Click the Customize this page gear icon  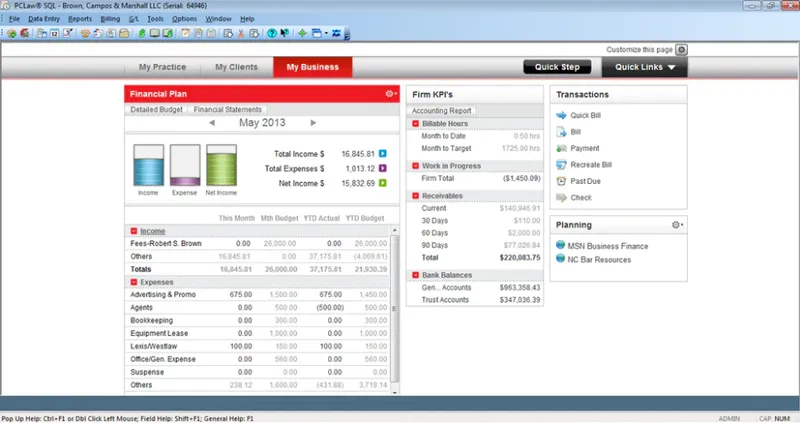[x=681, y=49]
